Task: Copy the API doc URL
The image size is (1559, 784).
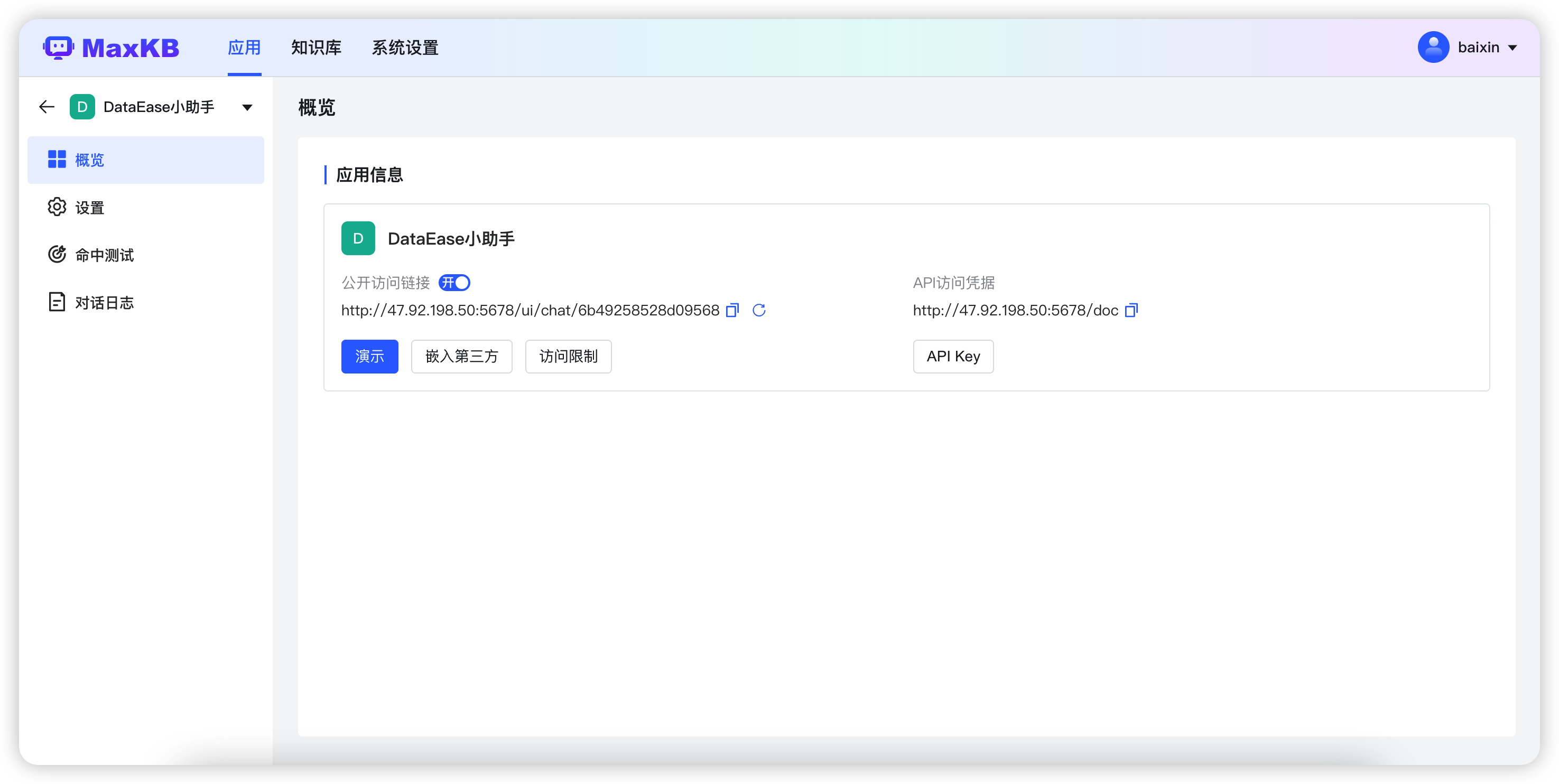Action: 1131,310
